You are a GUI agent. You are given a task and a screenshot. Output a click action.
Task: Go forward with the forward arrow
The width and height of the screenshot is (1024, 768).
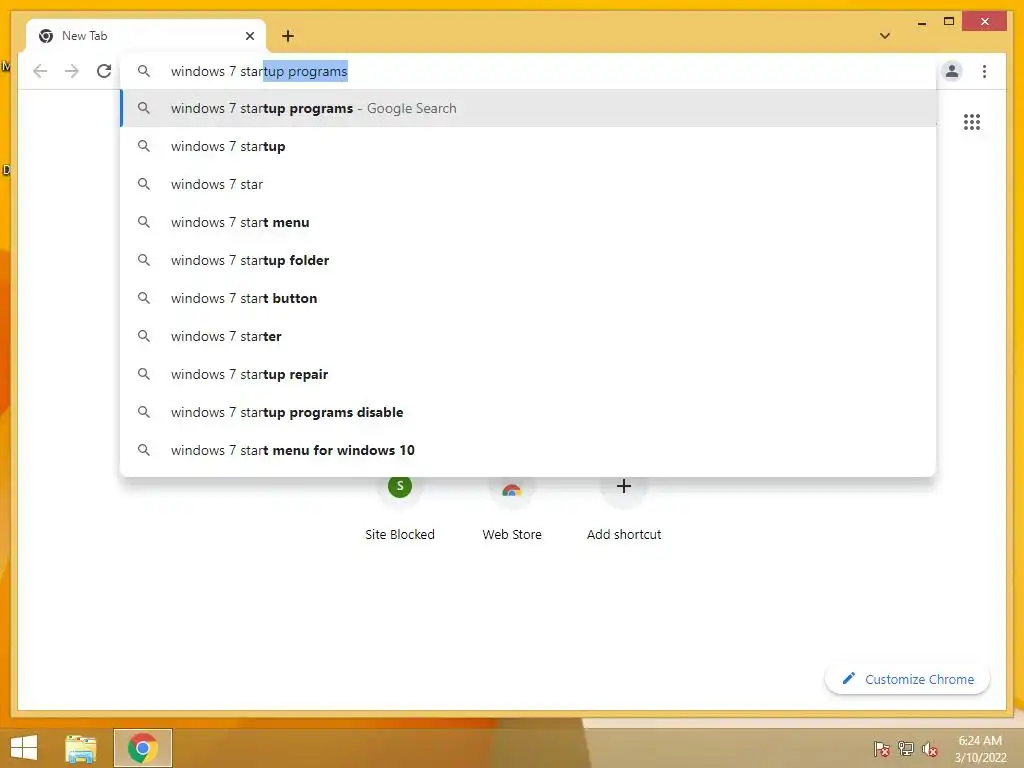[72, 71]
